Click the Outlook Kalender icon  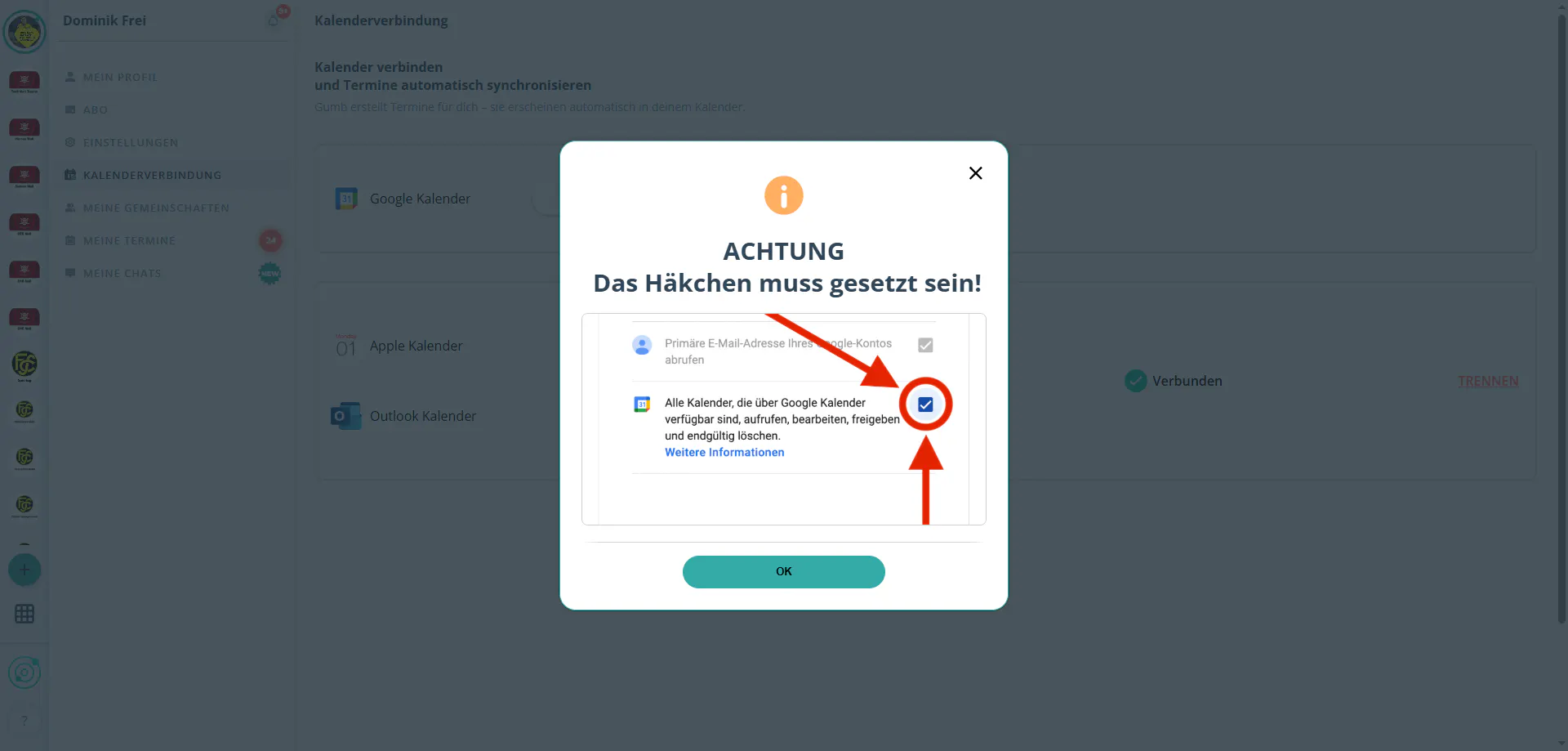(345, 416)
